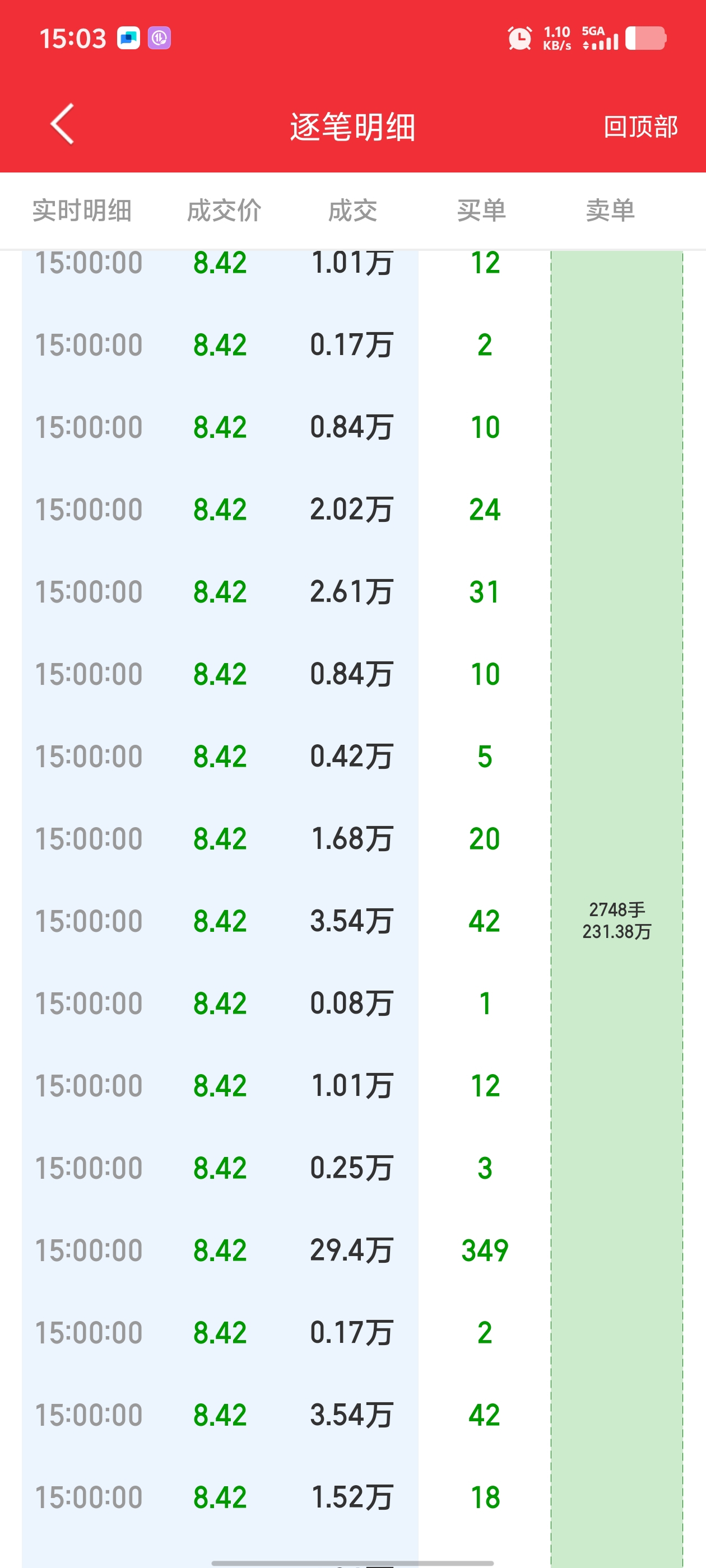Tap the 2748手 sell order block
Viewport: 706px width, 1568px height.
617,920
